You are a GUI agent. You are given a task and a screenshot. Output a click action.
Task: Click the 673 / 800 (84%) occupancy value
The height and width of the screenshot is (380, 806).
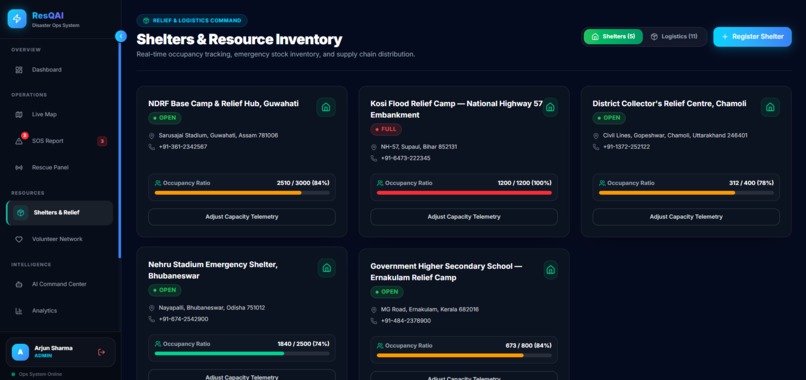pos(528,346)
